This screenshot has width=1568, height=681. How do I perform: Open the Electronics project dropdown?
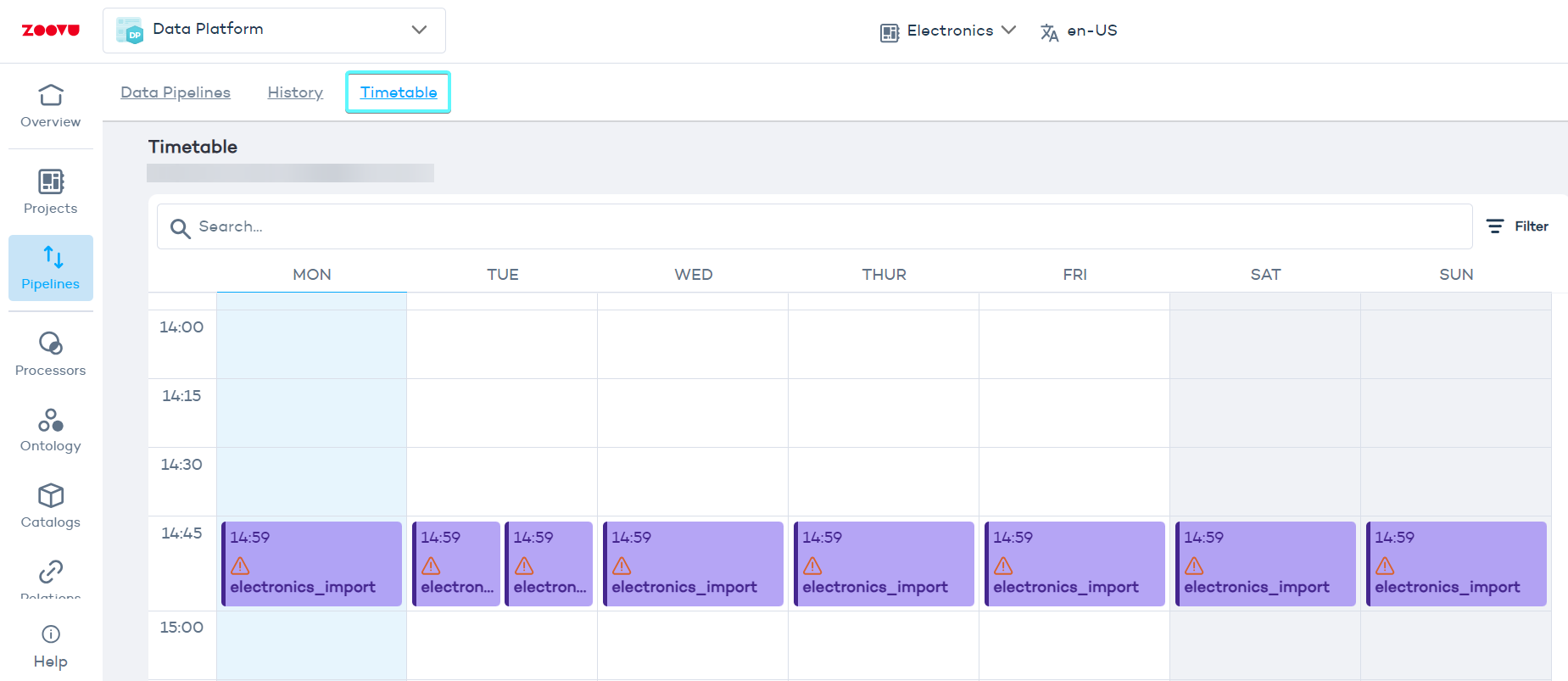[x=948, y=31]
